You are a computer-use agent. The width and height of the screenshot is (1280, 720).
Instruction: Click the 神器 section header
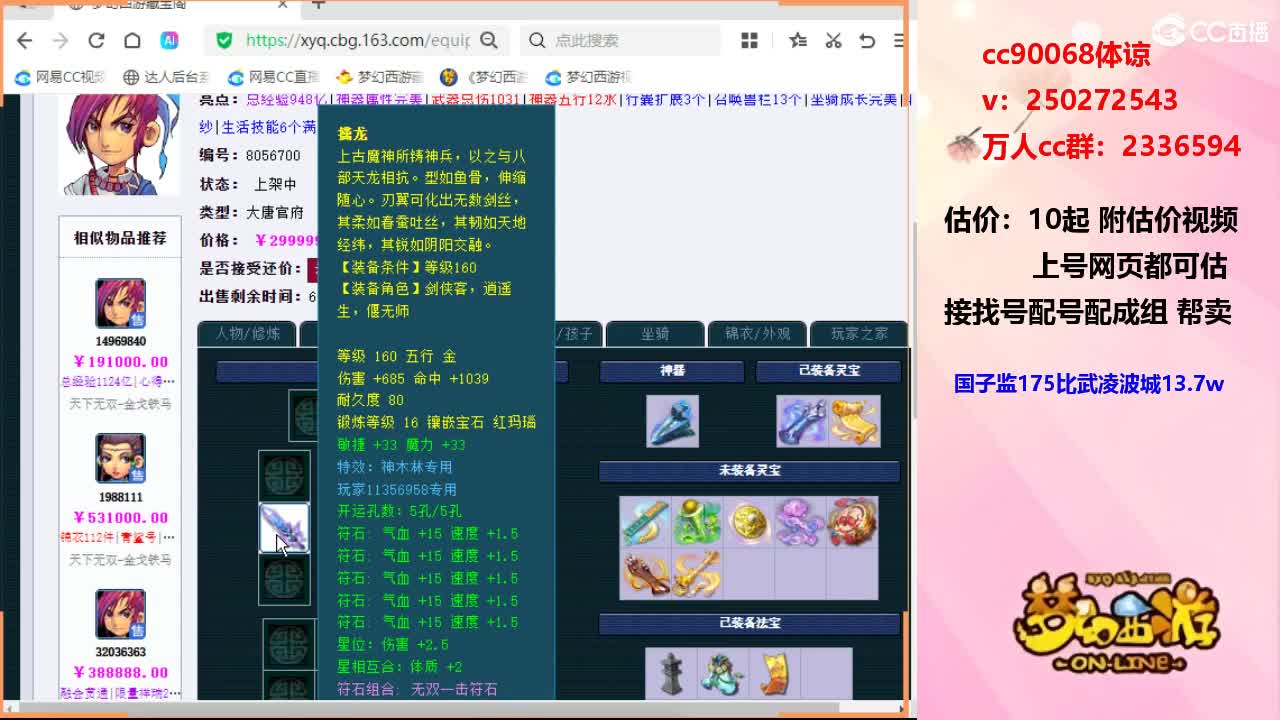coord(672,371)
